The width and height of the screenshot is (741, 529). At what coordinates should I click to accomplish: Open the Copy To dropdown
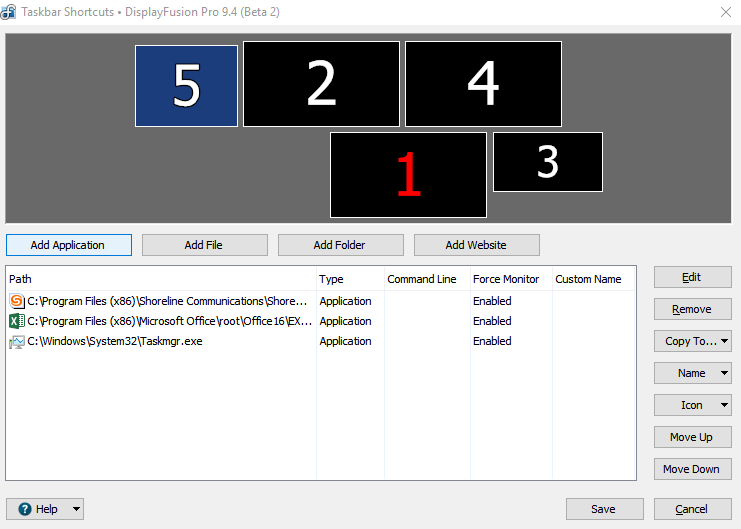coord(691,341)
